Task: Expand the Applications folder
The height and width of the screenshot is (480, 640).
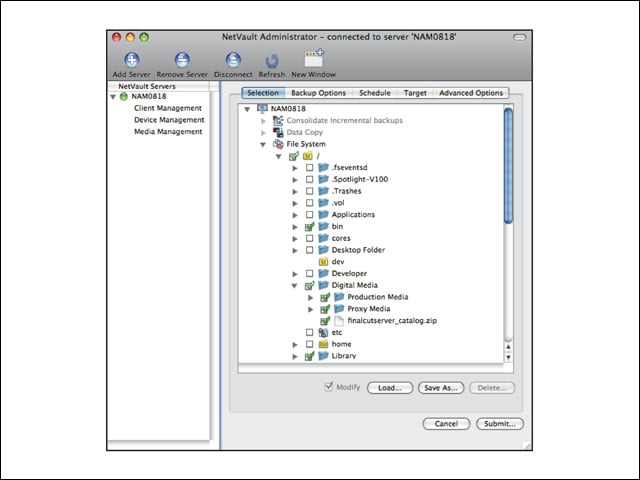Action: pyautogui.click(x=295, y=215)
